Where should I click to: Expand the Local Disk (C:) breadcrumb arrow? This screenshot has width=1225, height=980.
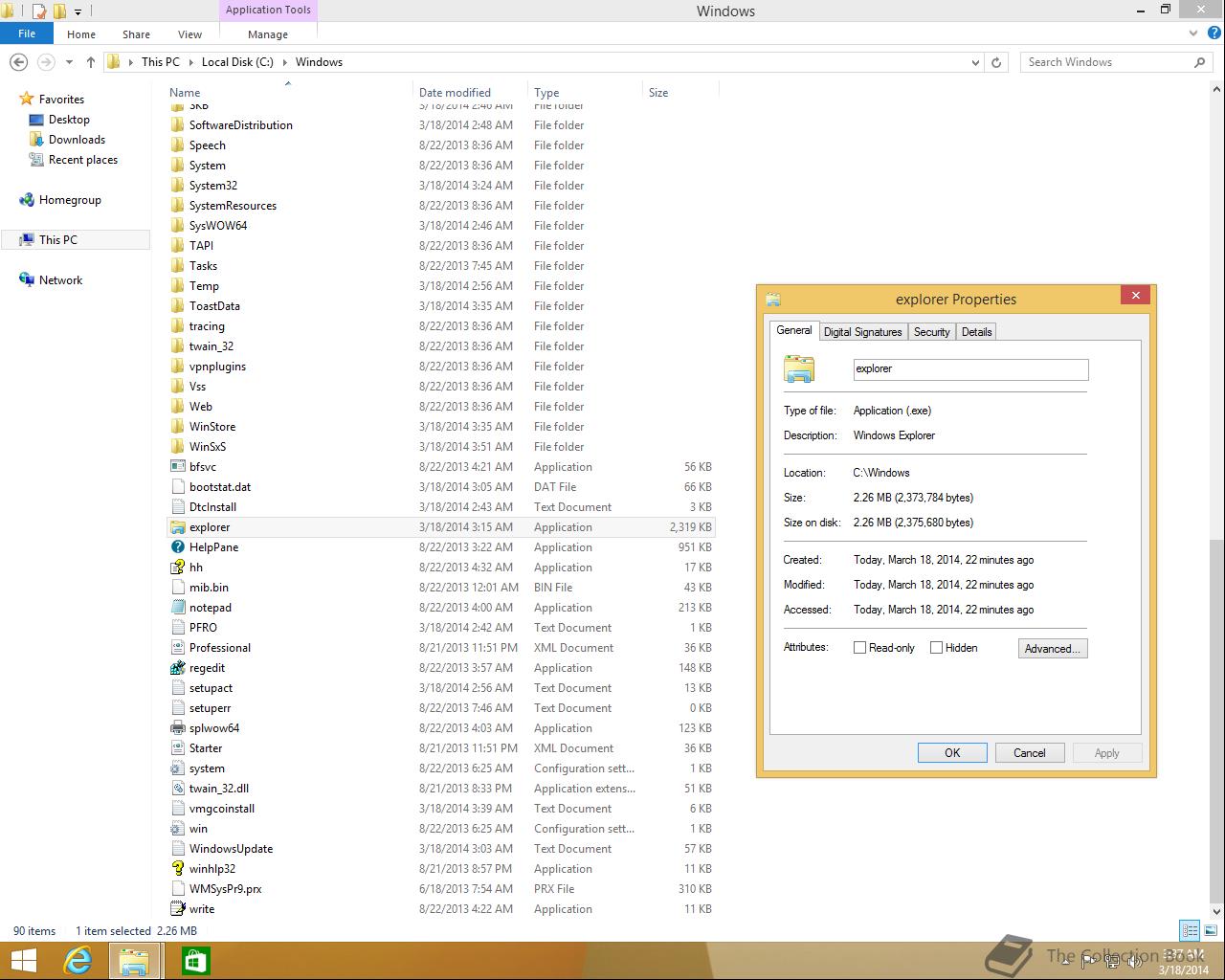pyautogui.click(x=284, y=62)
